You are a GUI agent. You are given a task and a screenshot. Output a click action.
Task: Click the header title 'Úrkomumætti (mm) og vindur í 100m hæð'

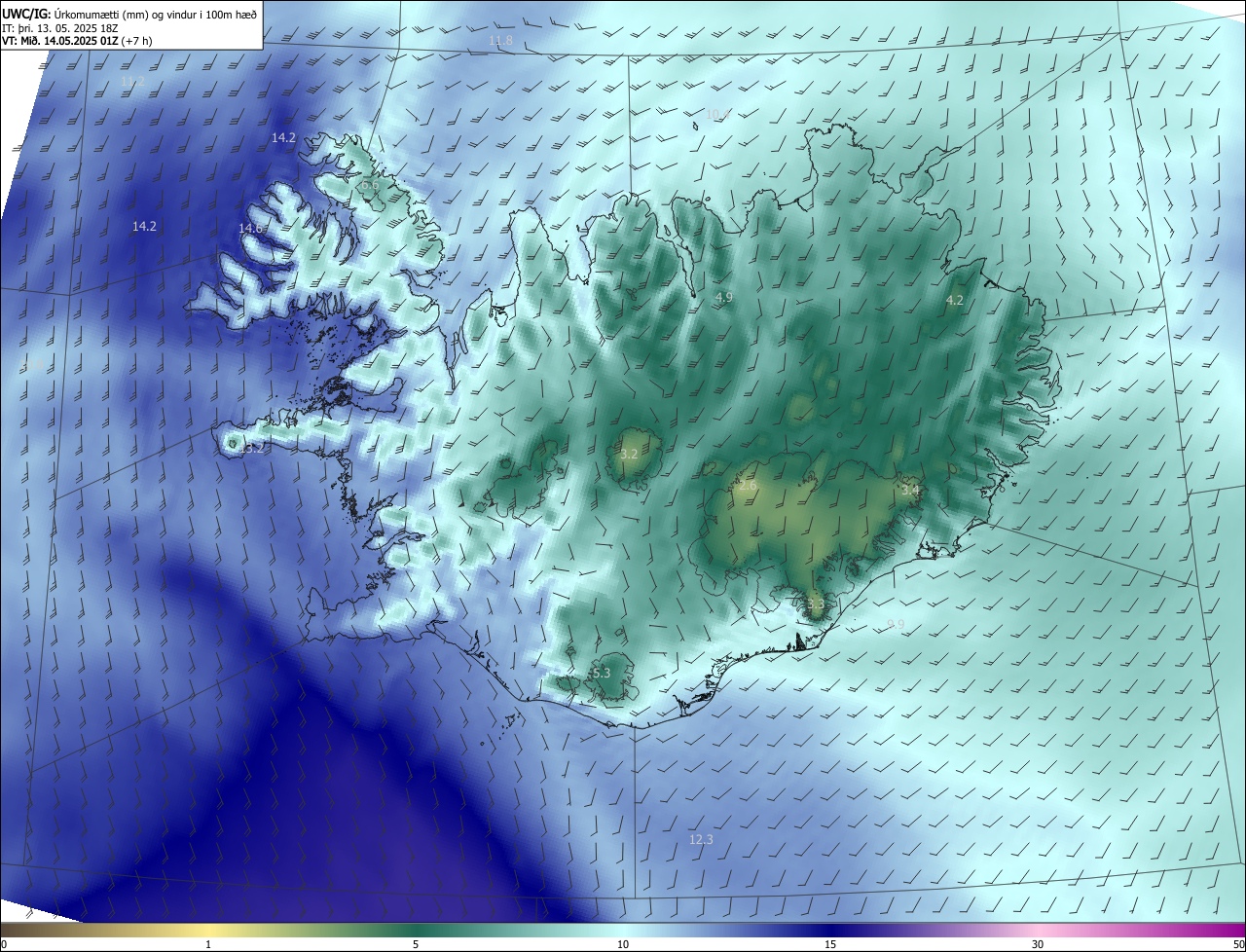point(156,14)
